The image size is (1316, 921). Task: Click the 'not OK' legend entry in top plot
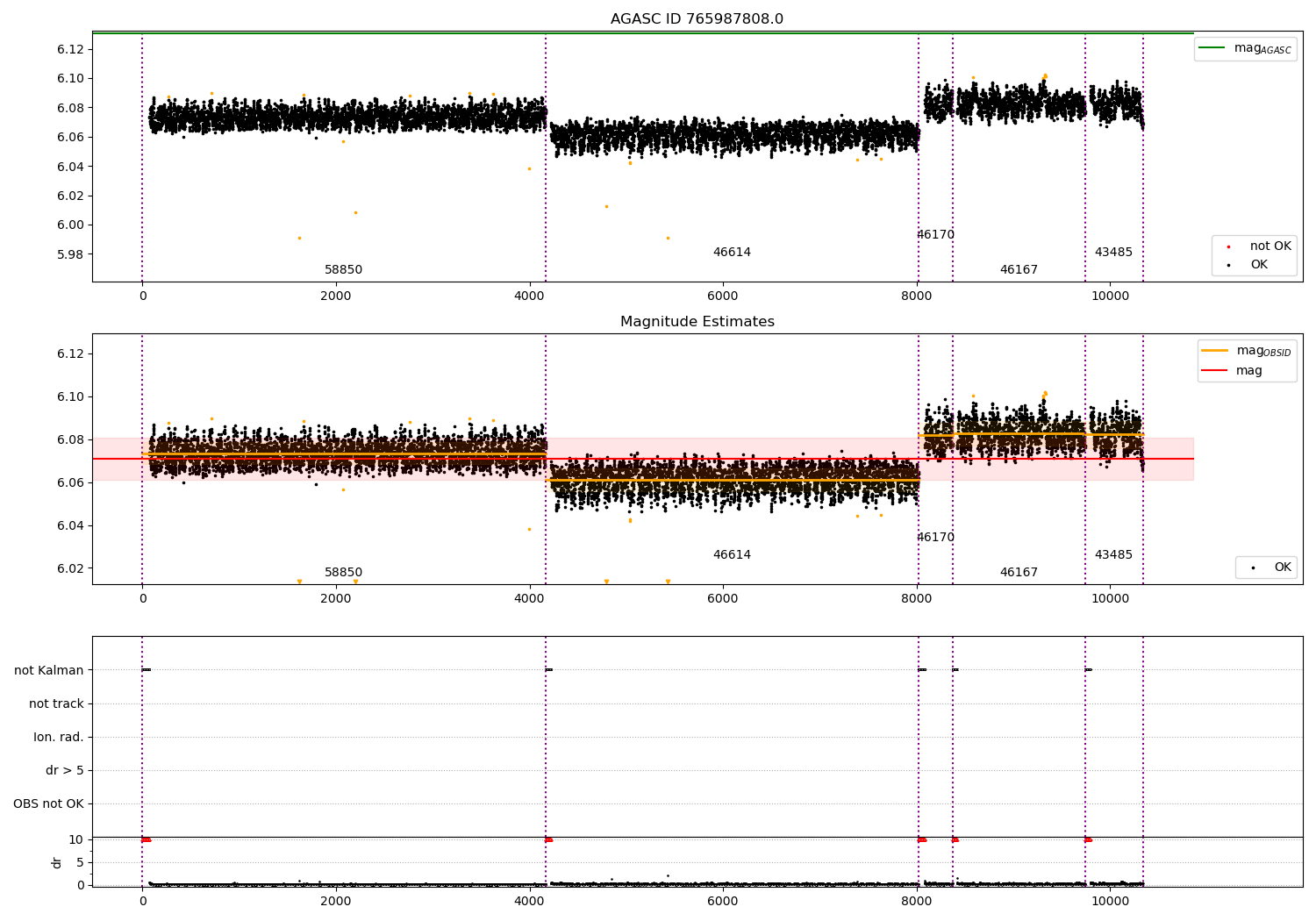(1259, 246)
